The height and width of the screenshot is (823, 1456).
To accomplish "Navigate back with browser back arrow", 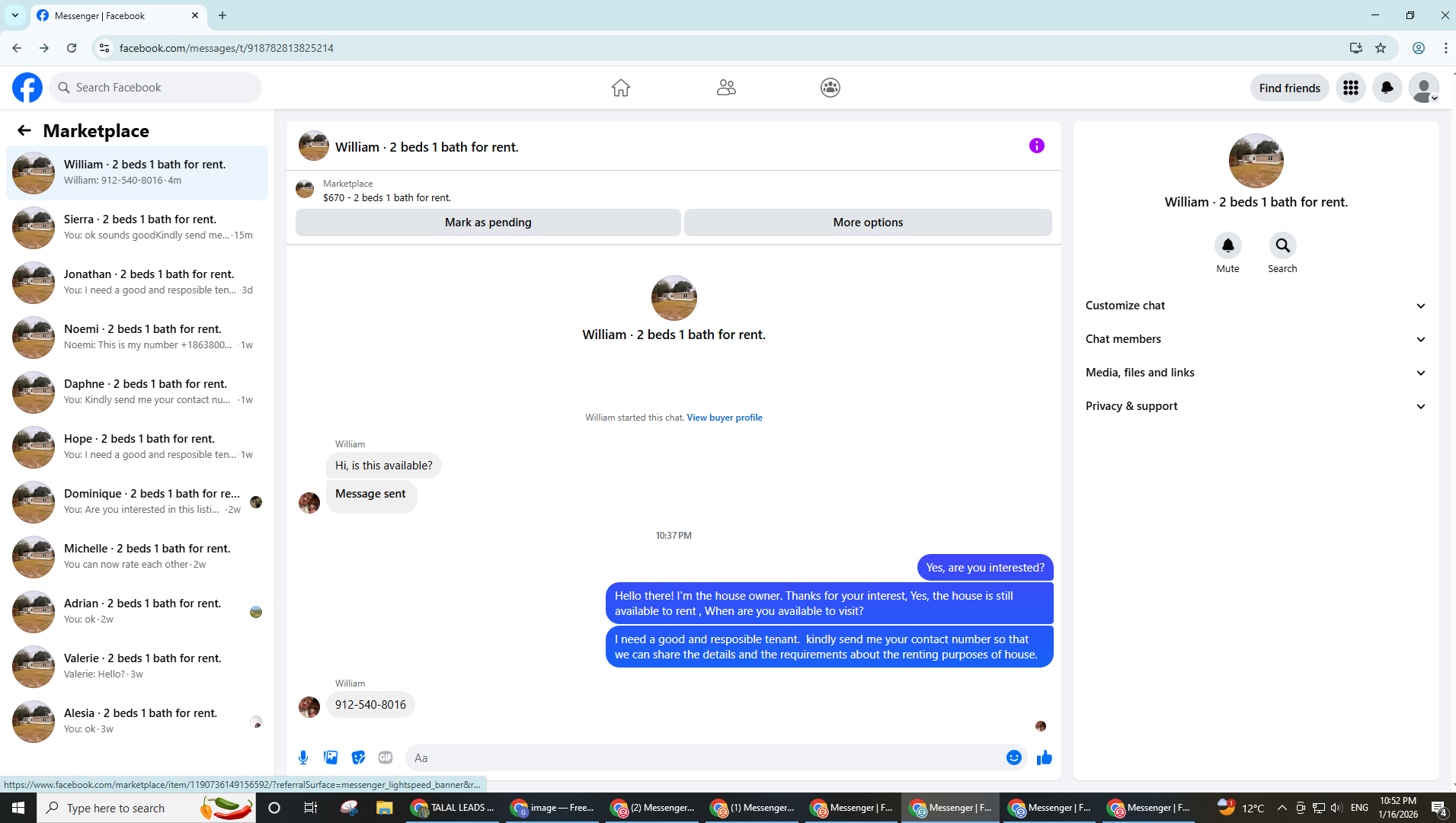I will pyautogui.click(x=17, y=48).
